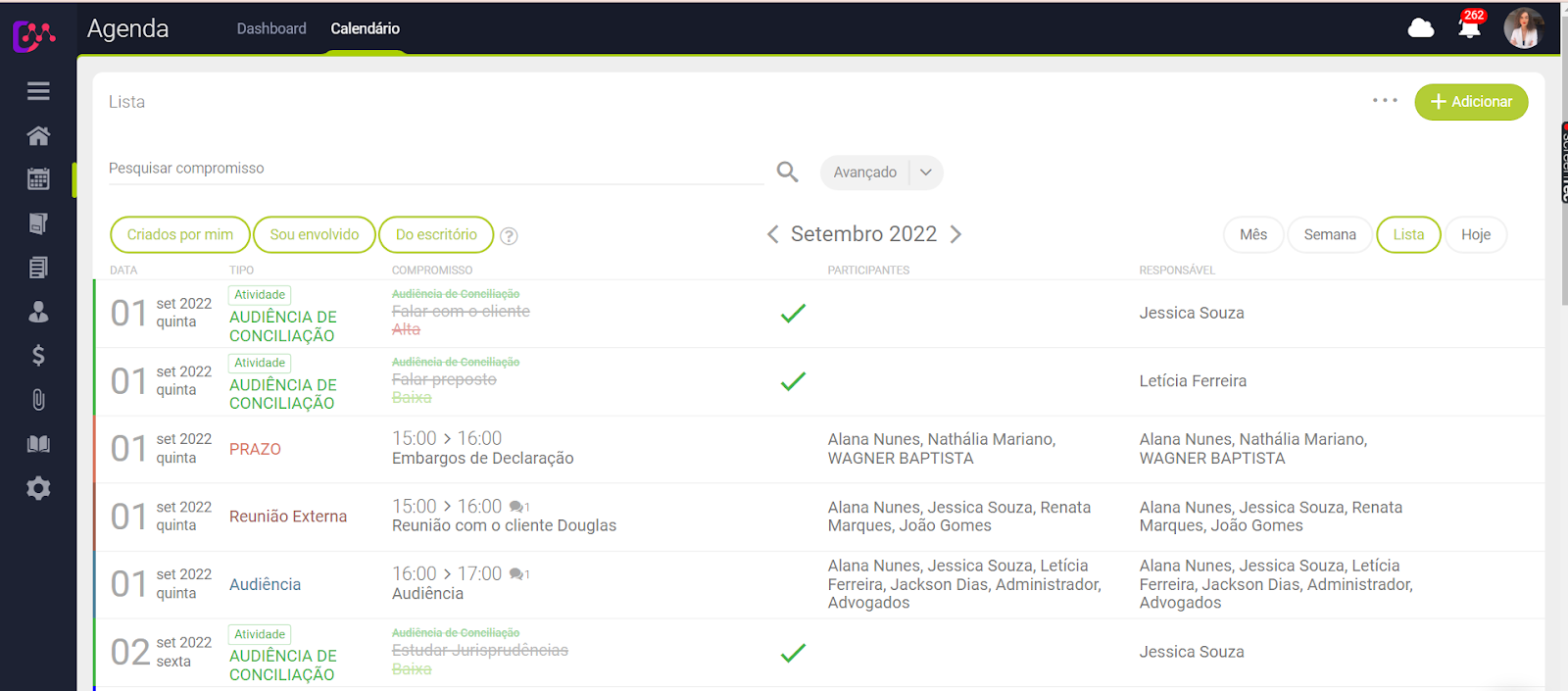Open the hamburger menu in sidebar
This screenshot has height=691, width=1568.
click(x=38, y=91)
